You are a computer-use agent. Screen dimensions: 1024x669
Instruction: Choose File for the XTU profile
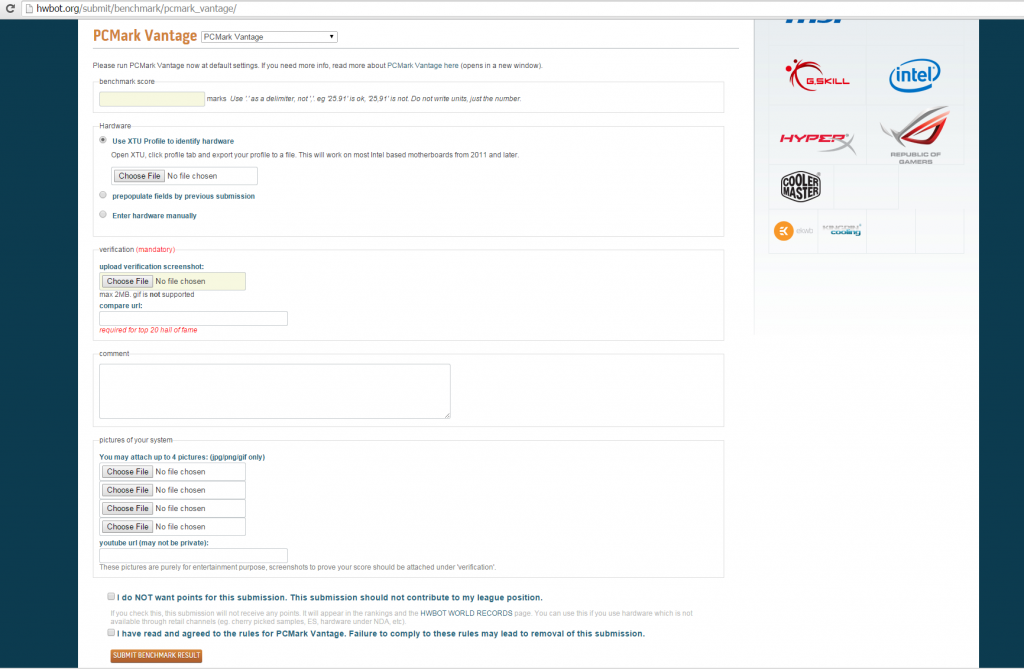[x=139, y=176]
